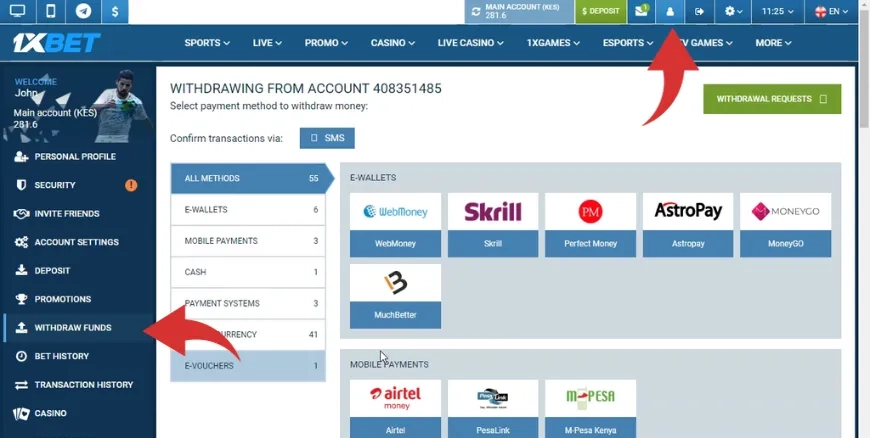870x438 pixels.
Task: Click the Personal Profile sidebar icon
Action: coord(21,157)
